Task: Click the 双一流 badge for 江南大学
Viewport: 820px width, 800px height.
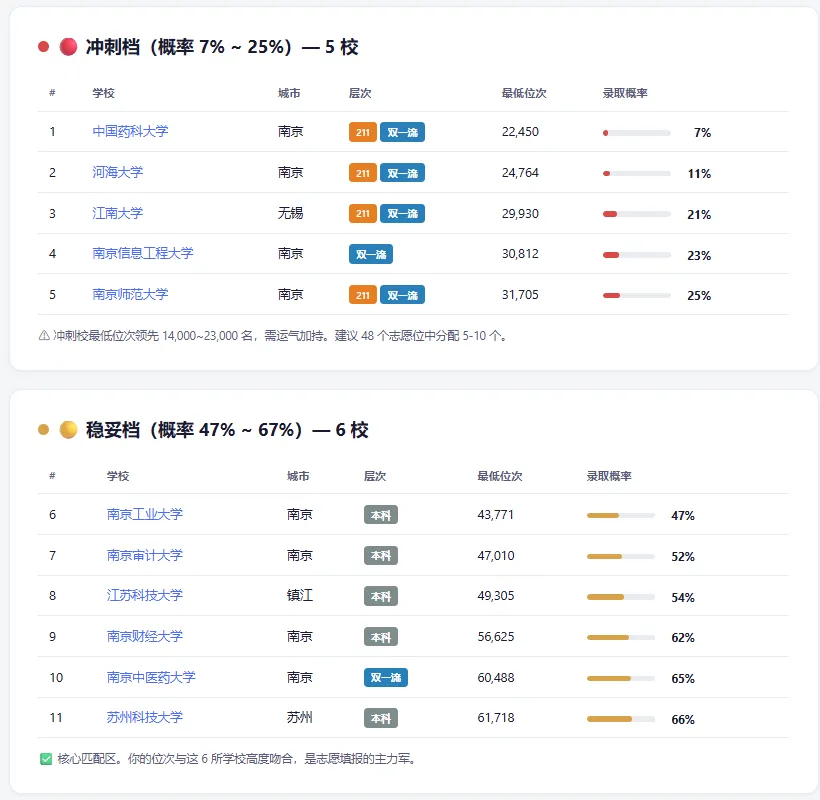Action: [402, 213]
